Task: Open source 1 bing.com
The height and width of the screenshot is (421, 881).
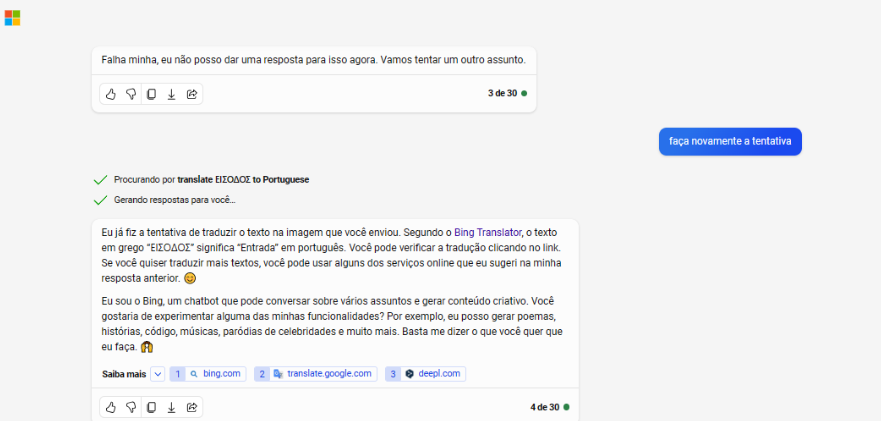Action: tap(208, 374)
